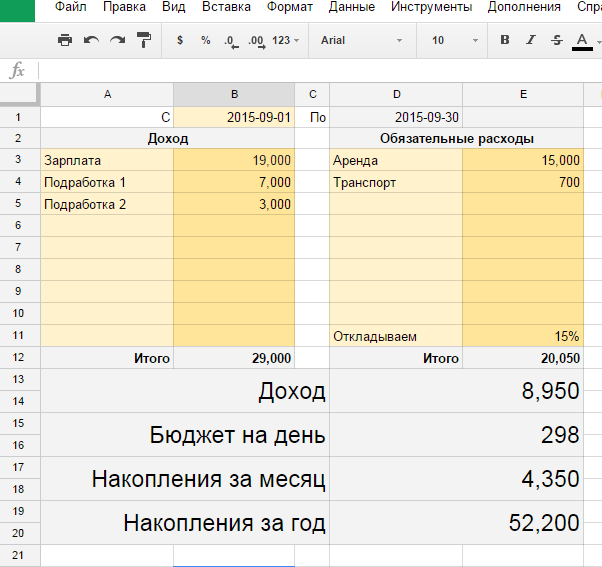This screenshot has width=602, height=567.
Task: Select row 1 header
Action: click(x=18, y=117)
